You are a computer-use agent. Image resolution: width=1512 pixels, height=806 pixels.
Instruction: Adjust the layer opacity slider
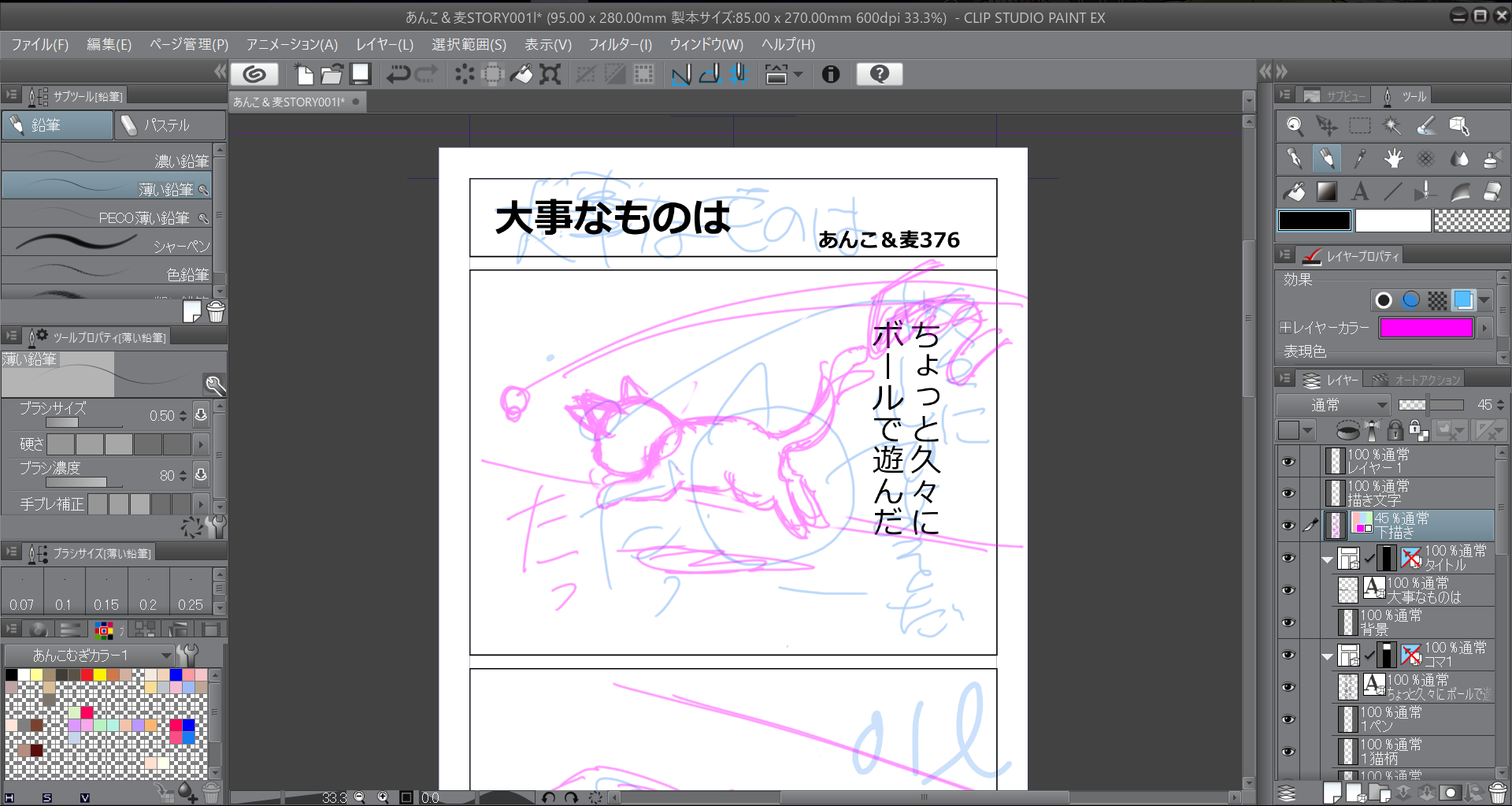[1430, 405]
